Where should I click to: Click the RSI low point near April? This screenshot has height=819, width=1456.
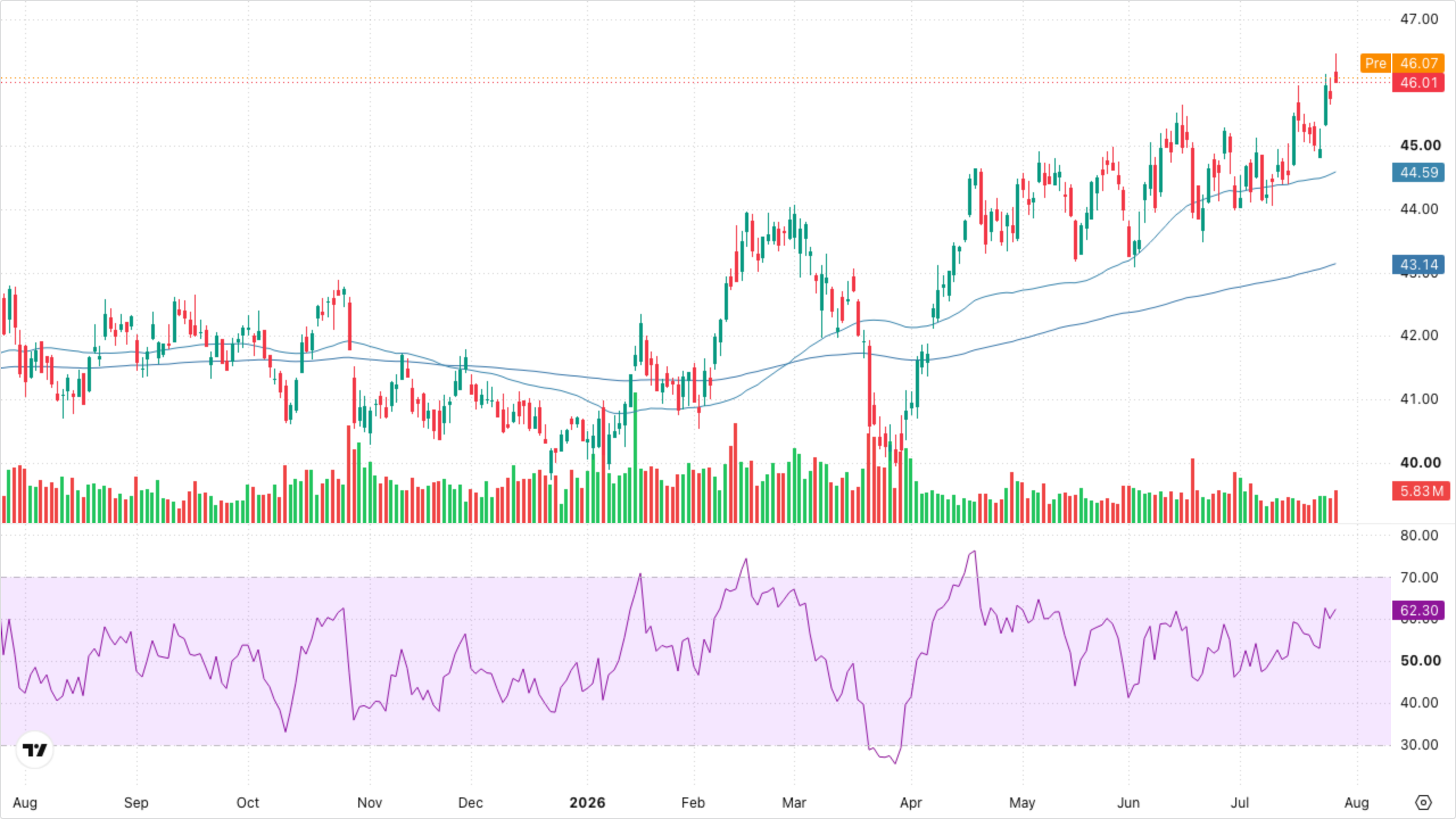point(896,763)
